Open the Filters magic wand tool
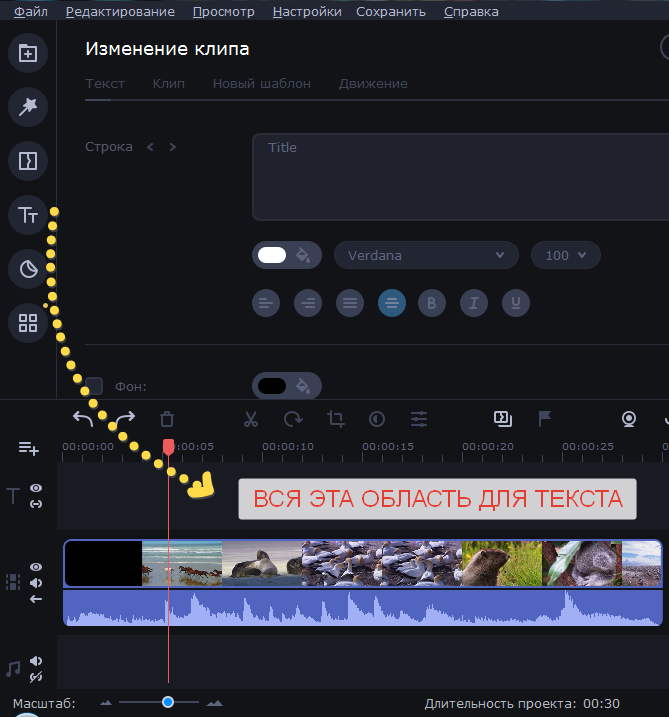This screenshot has height=717, width=669. point(27,106)
